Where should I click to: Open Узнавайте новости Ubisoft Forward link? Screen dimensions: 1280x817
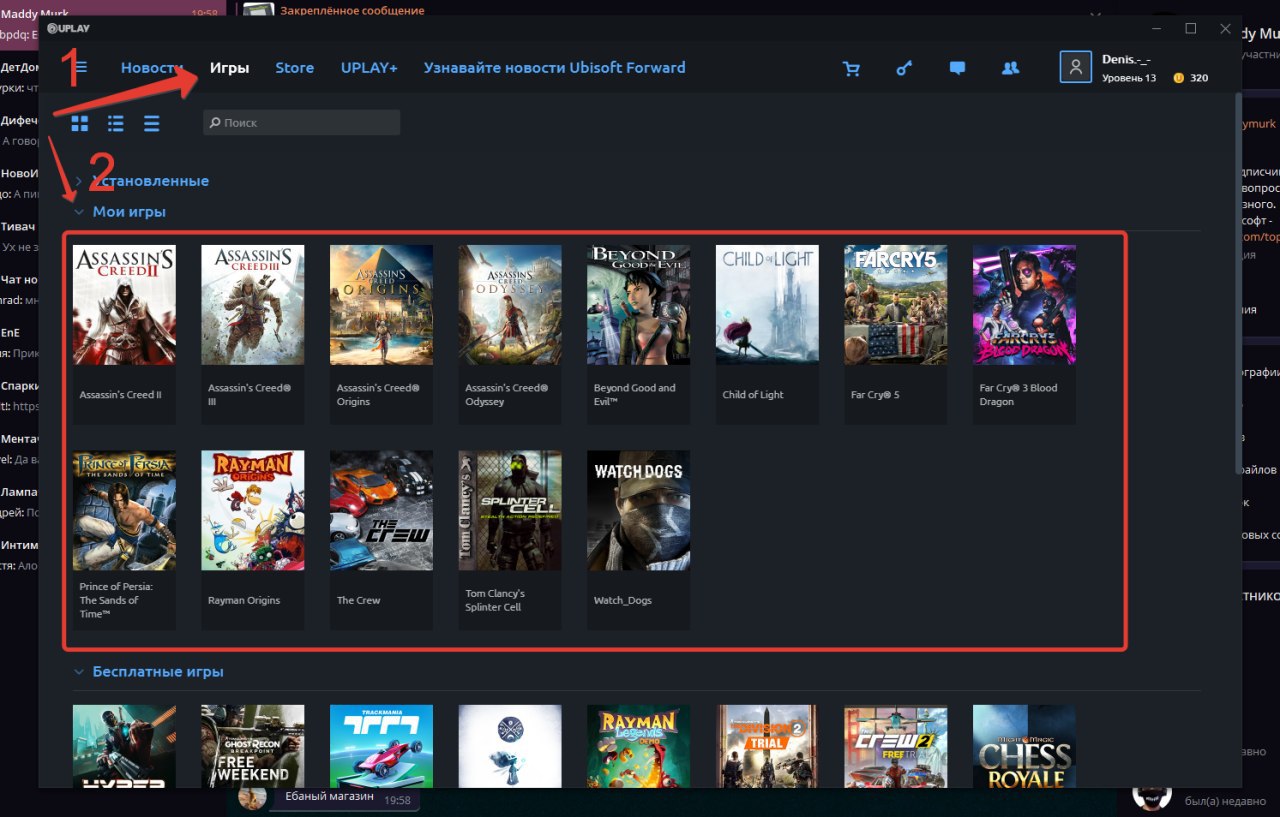tap(554, 68)
